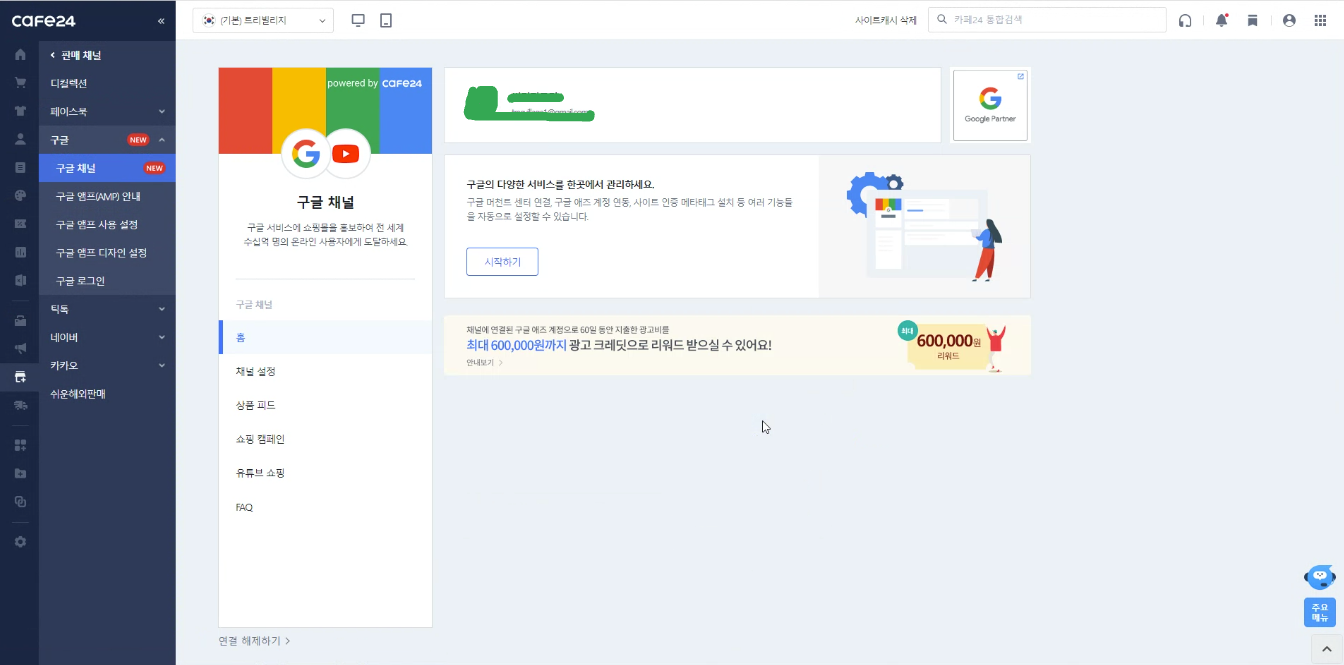Click the 600,000 reward banner
Screen dimensions: 1344x665
click(737, 345)
